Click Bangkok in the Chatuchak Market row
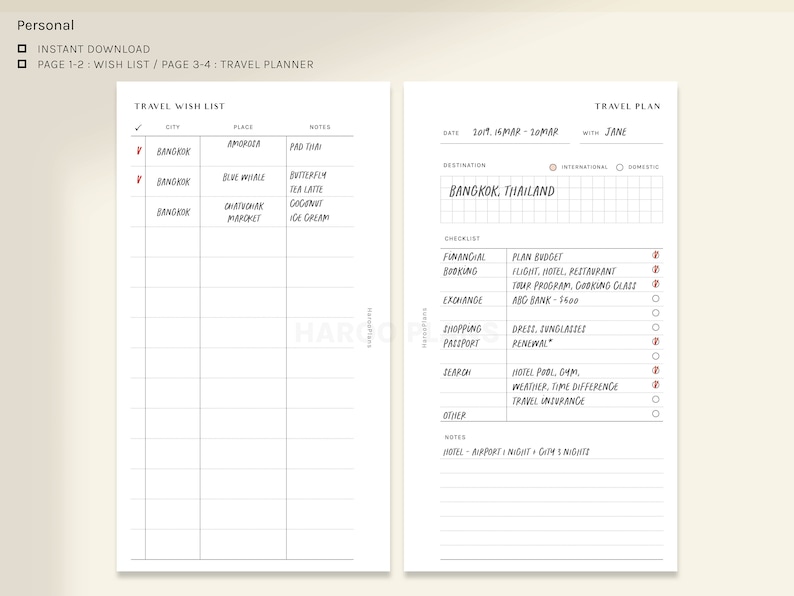Viewport: 794px width, 596px height. 174,212
